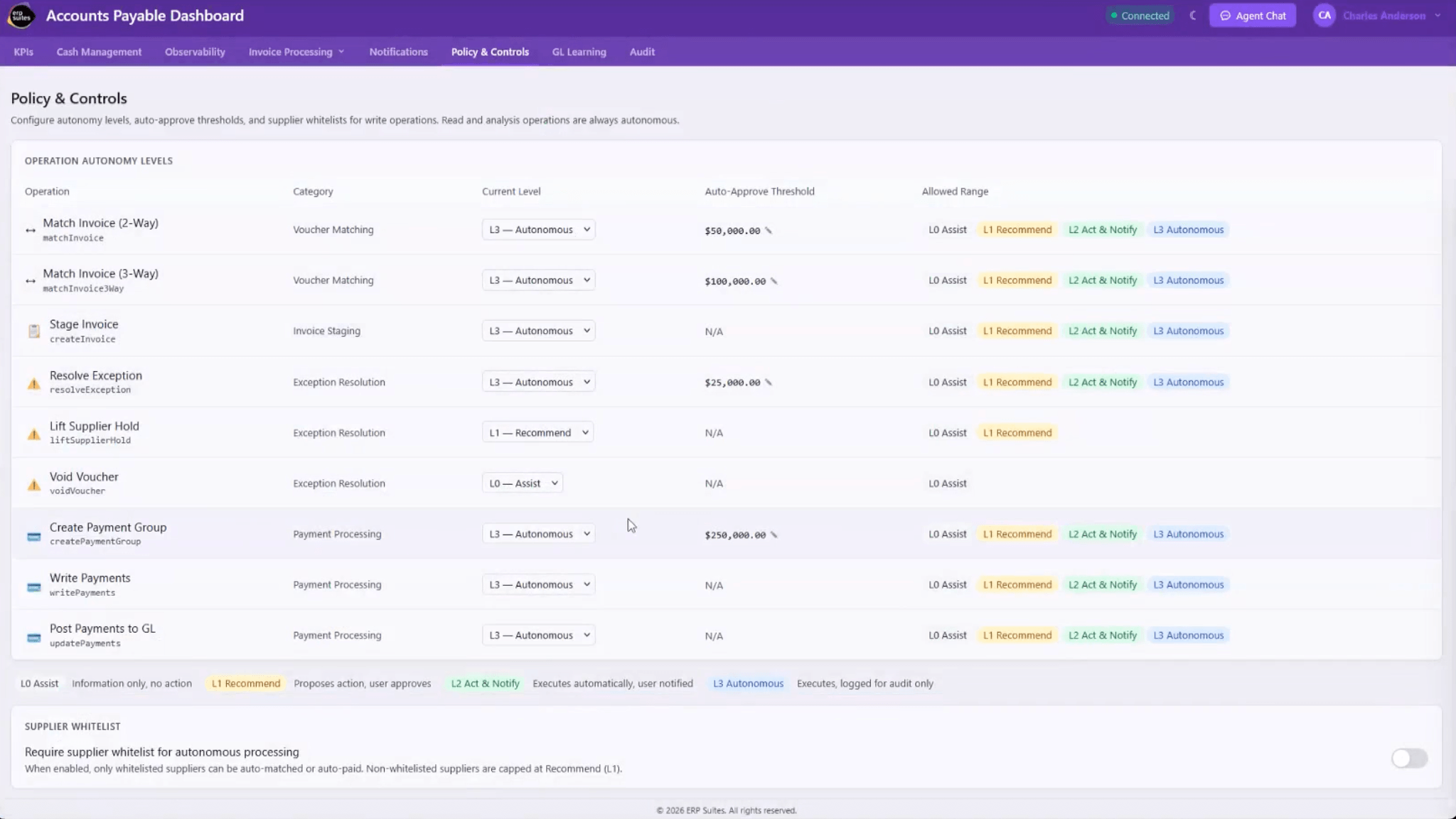Open the Agent Chat button
The image size is (1456, 819).
point(1253,16)
